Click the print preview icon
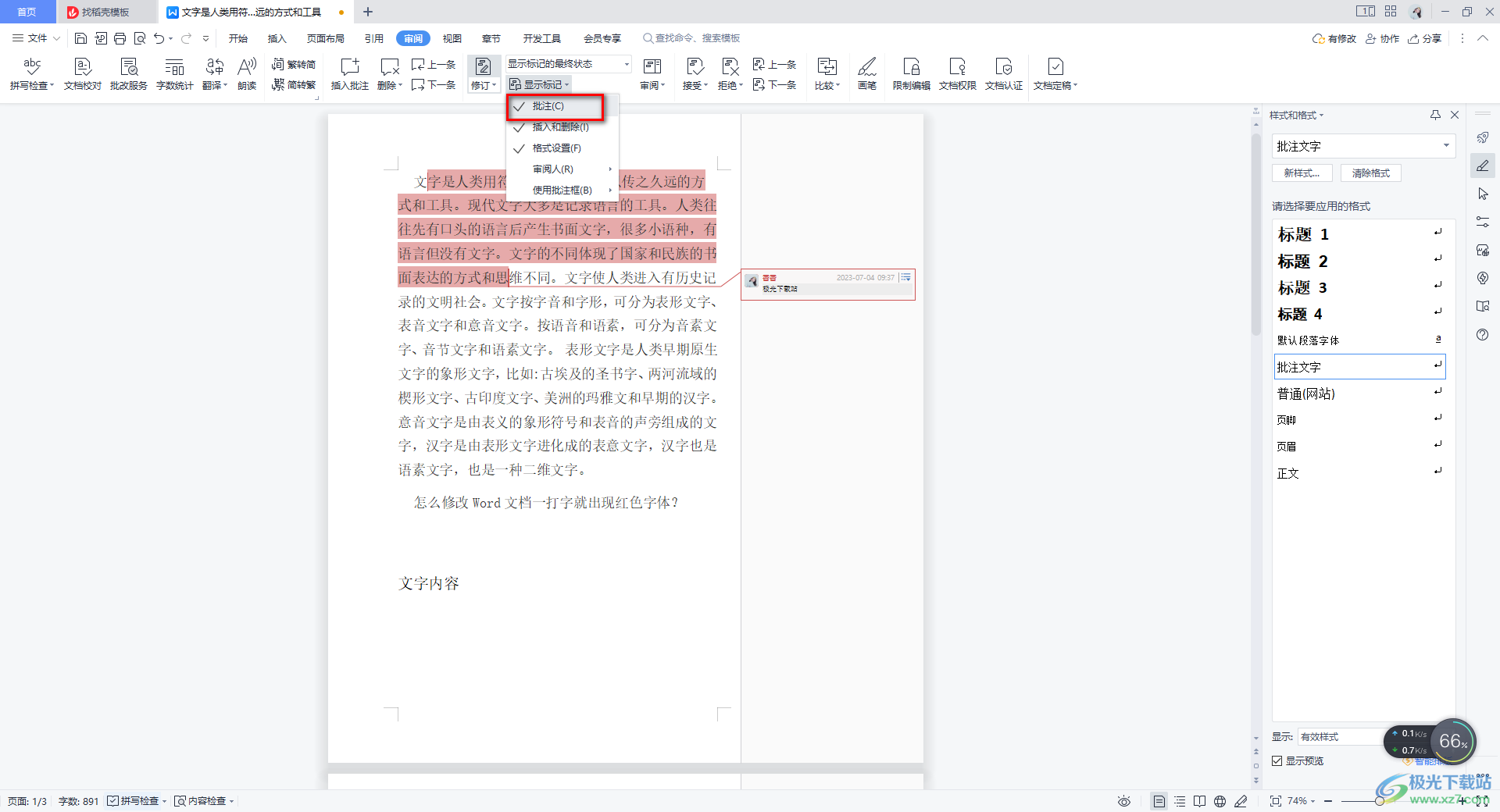Image resolution: width=1500 pixels, height=812 pixels. pyautogui.click(x=140, y=38)
